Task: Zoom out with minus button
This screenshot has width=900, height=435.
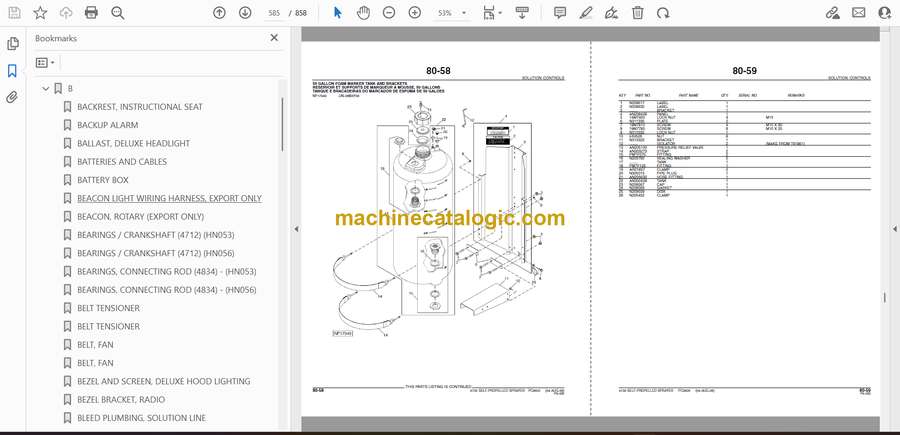Action: pyautogui.click(x=389, y=13)
